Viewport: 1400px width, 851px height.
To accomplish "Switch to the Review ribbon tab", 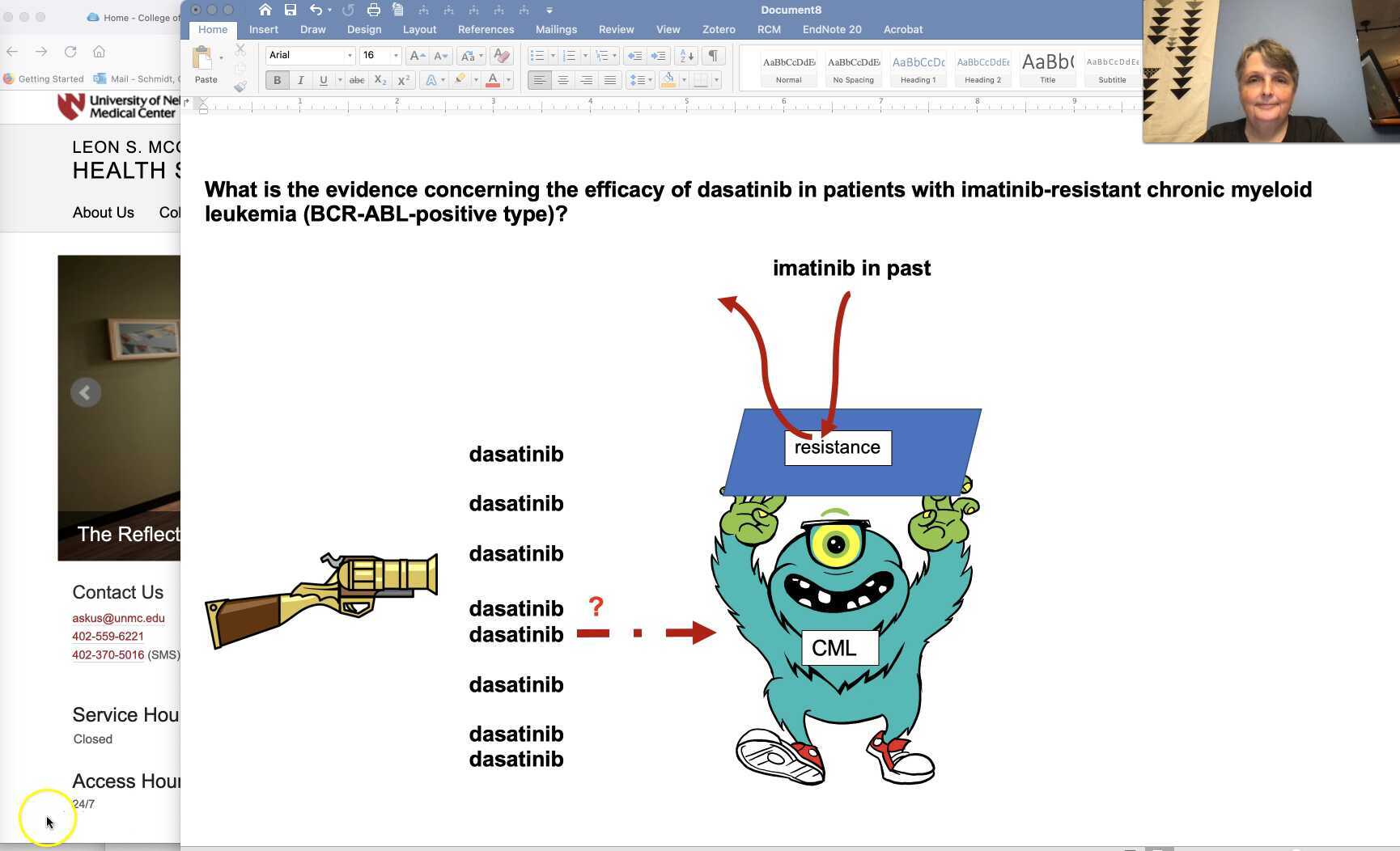I will point(616,29).
